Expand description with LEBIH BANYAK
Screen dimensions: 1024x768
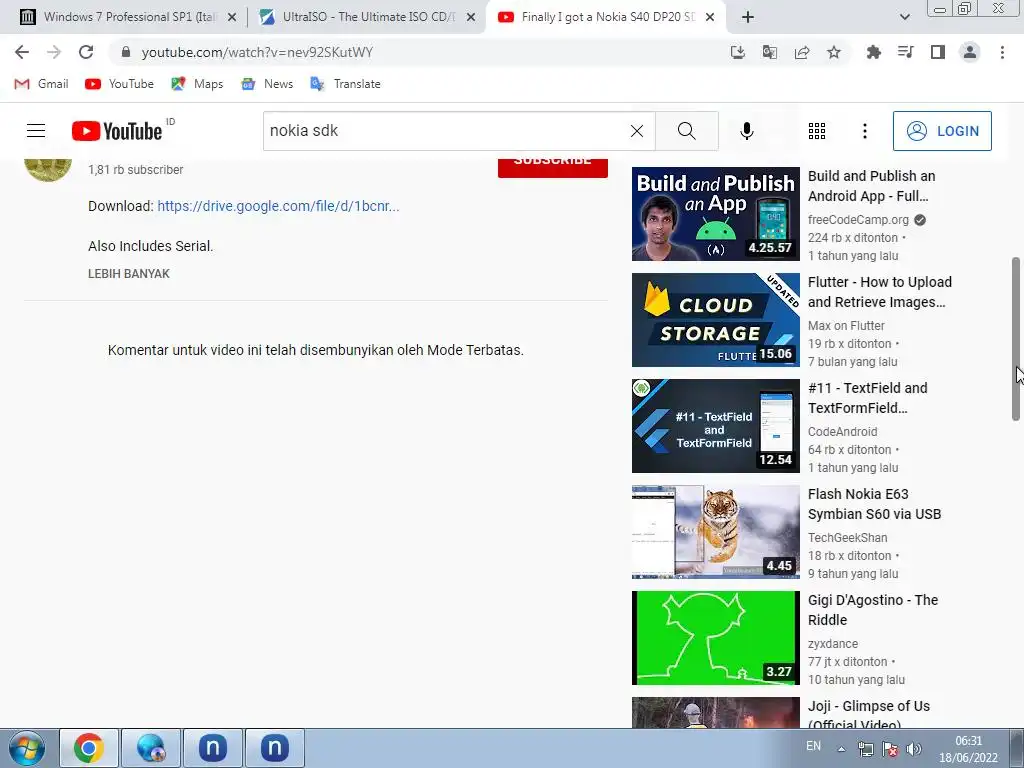click(x=129, y=274)
